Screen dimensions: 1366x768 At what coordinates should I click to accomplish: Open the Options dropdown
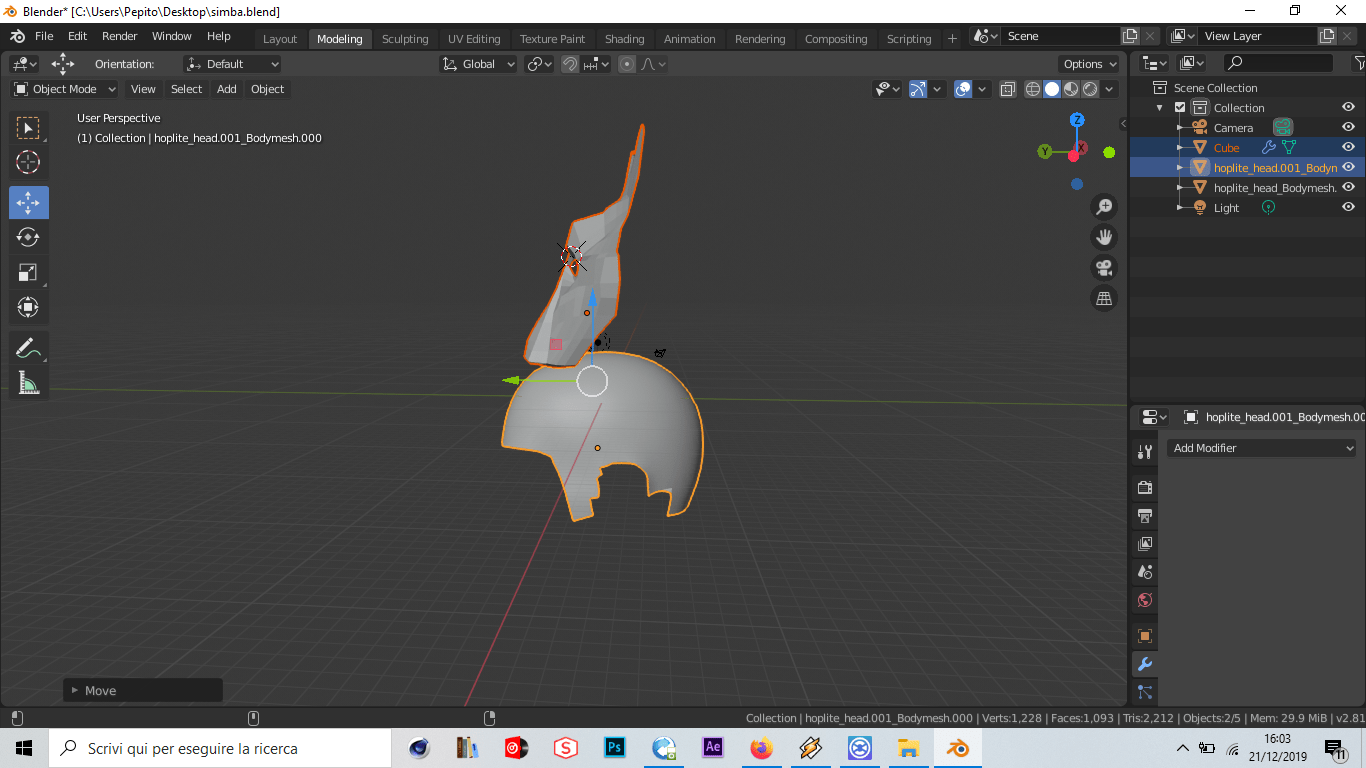(1090, 64)
